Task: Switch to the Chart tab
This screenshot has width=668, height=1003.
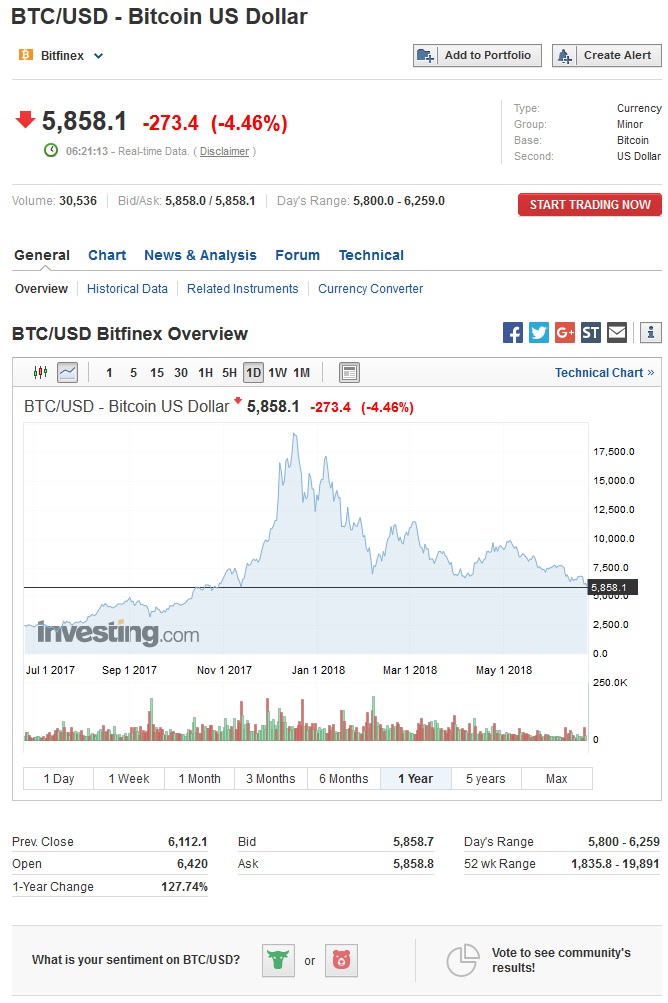Action: click(107, 255)
